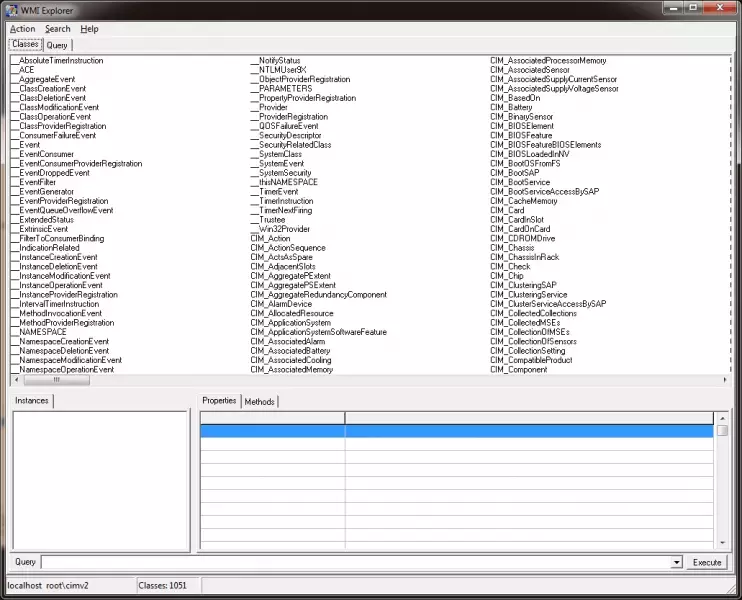Screen dimensions: 742x600
Task: Switch to the Classes tab
Action: [26, 44]
